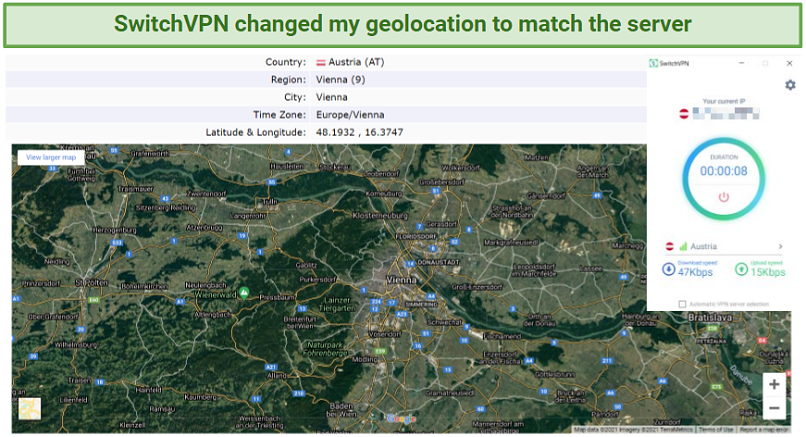
Task: Click the St. Pölten label on map
Action: pos(91,283)
